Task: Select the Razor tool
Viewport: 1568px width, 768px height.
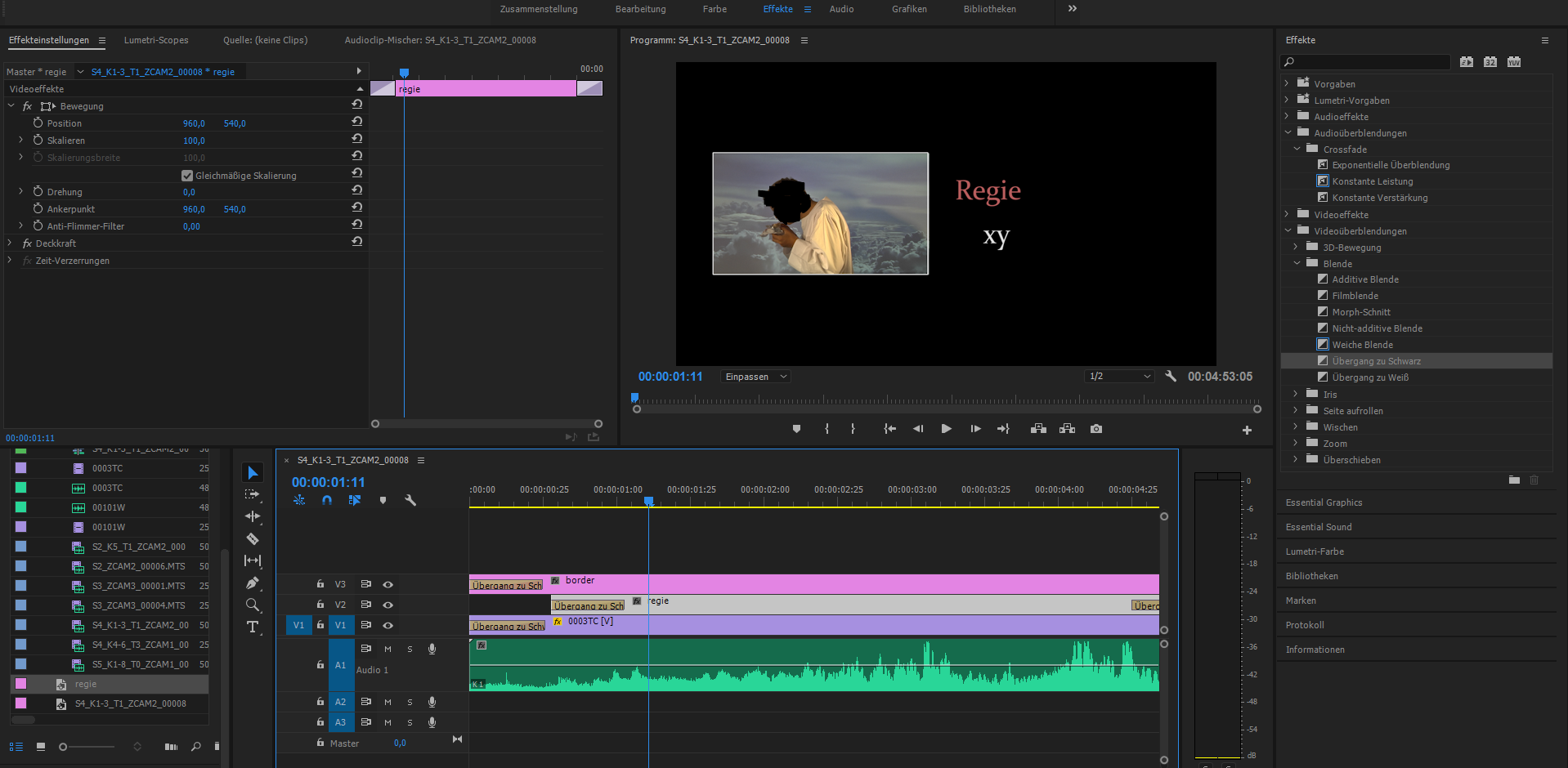Action: pyautogui.click(x=253, y=538)
